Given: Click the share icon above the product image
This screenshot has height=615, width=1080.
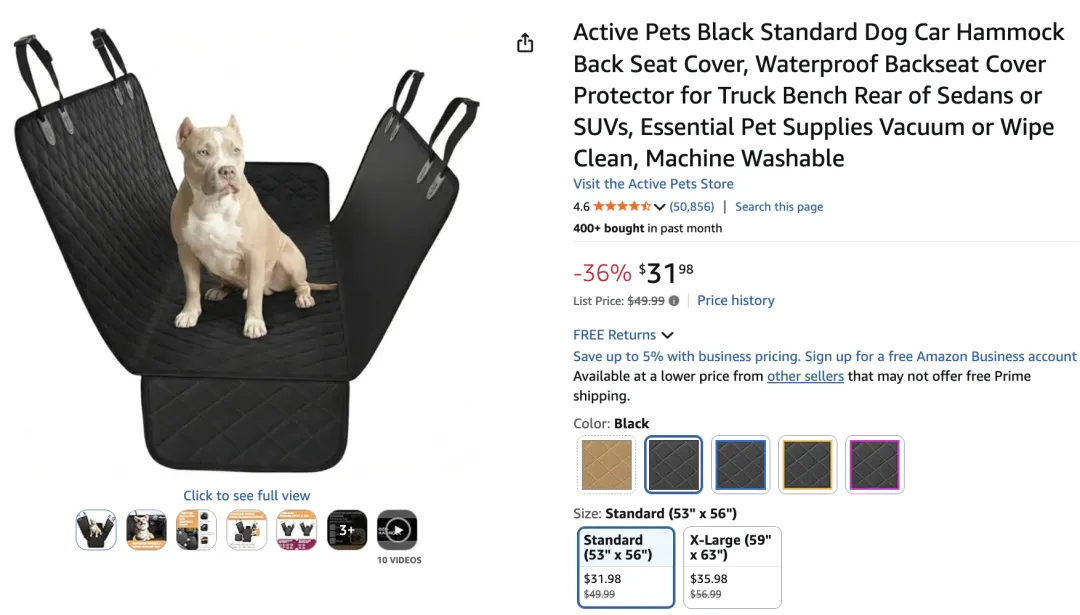Looking at the screenshot, I should 525,43.
